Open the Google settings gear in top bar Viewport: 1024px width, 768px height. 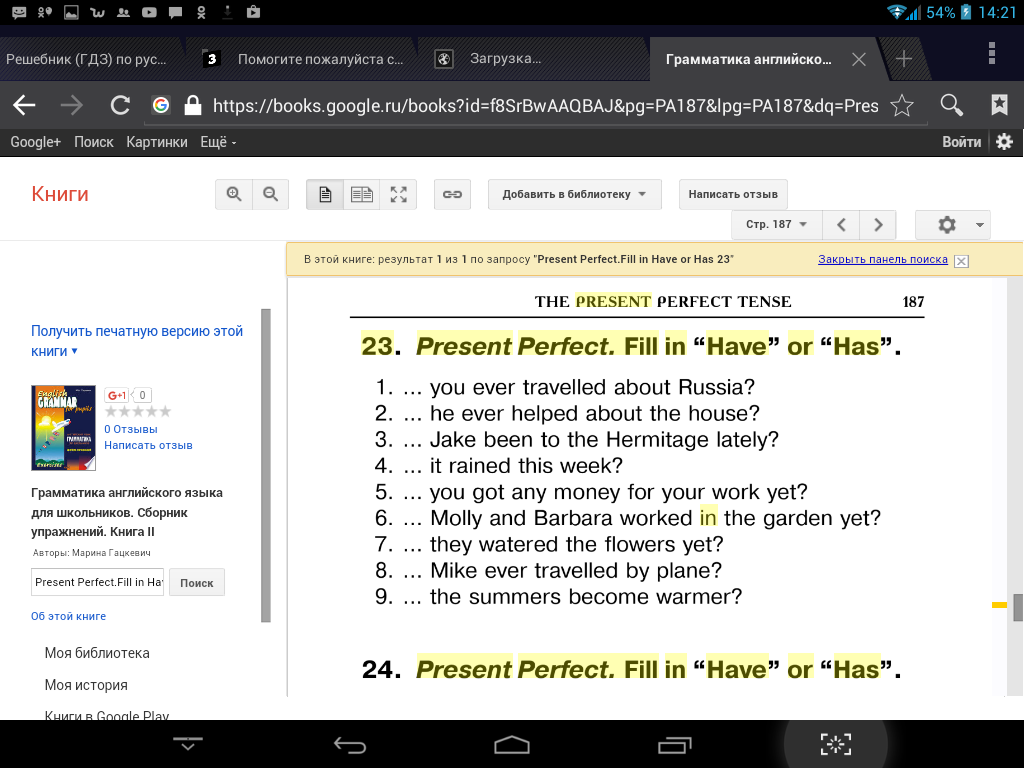click(x=1004, y=142)
